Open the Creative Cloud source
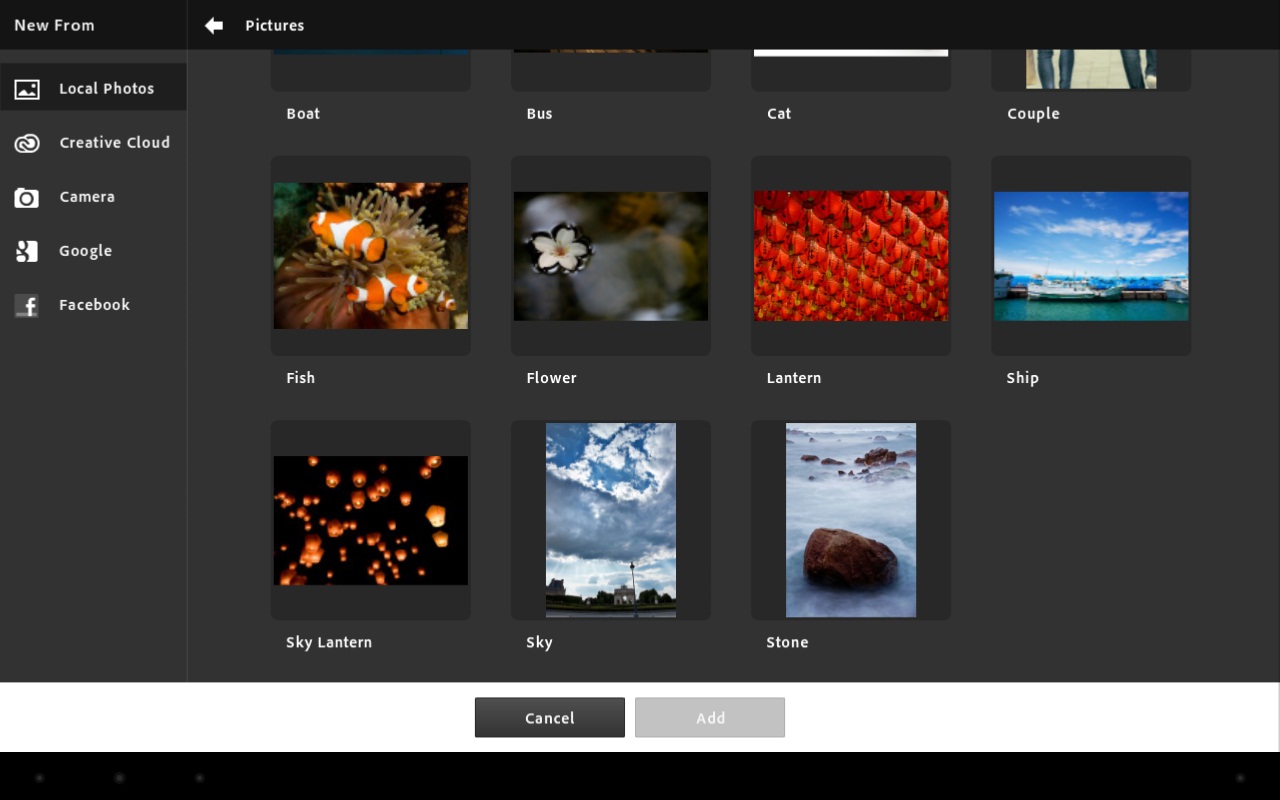 pyautogui.click(x=114, y=143)
